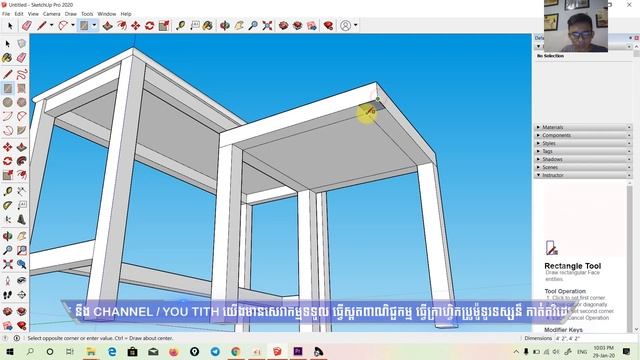Select the Rotated Rectangle tool in left toolbar
The width and height of the screenshot is (640, 360).
[x=22, y=88]
